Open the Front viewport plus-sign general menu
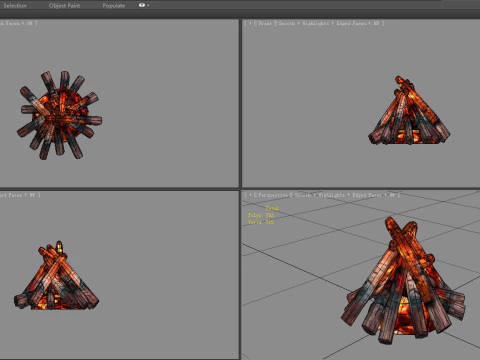 pyautogui.click(x=250, y=23)
